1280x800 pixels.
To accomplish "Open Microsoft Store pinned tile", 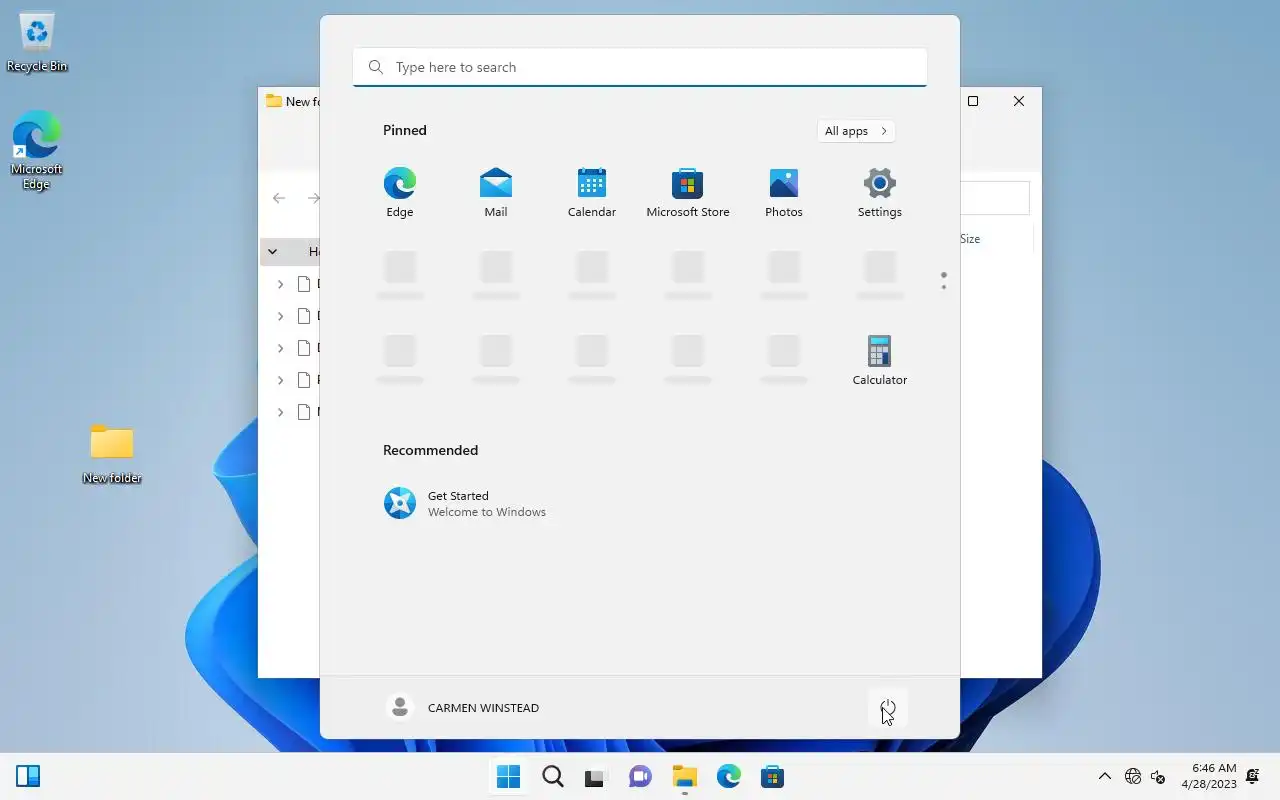I will 688,193.
